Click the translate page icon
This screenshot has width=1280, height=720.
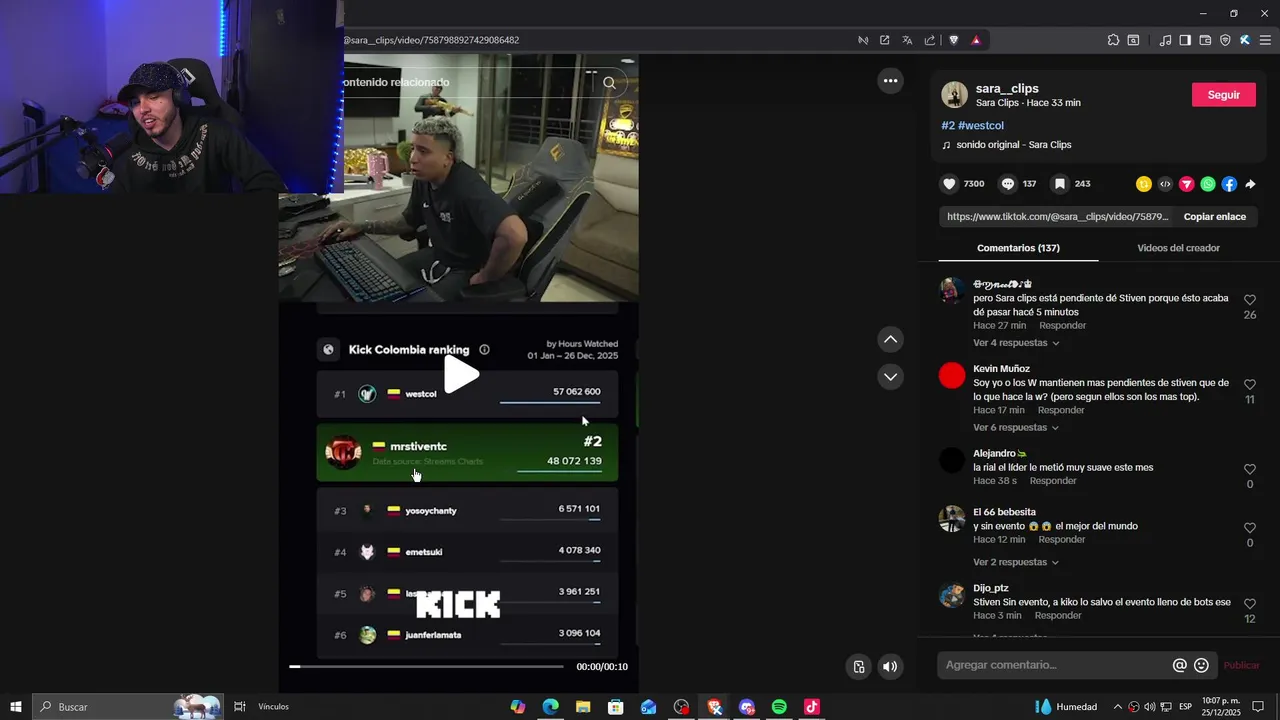tap(907, 40)
